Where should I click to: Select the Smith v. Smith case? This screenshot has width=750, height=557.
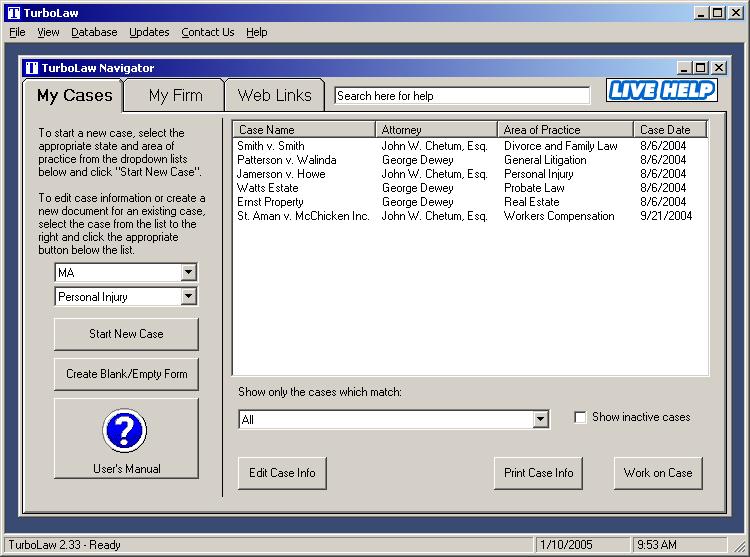(271, 146)
